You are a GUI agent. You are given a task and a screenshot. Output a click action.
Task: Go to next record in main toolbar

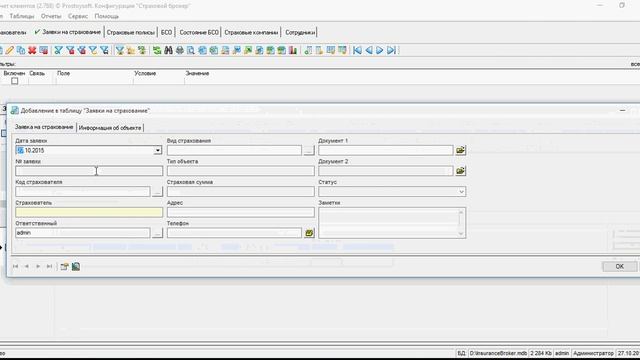380,50
